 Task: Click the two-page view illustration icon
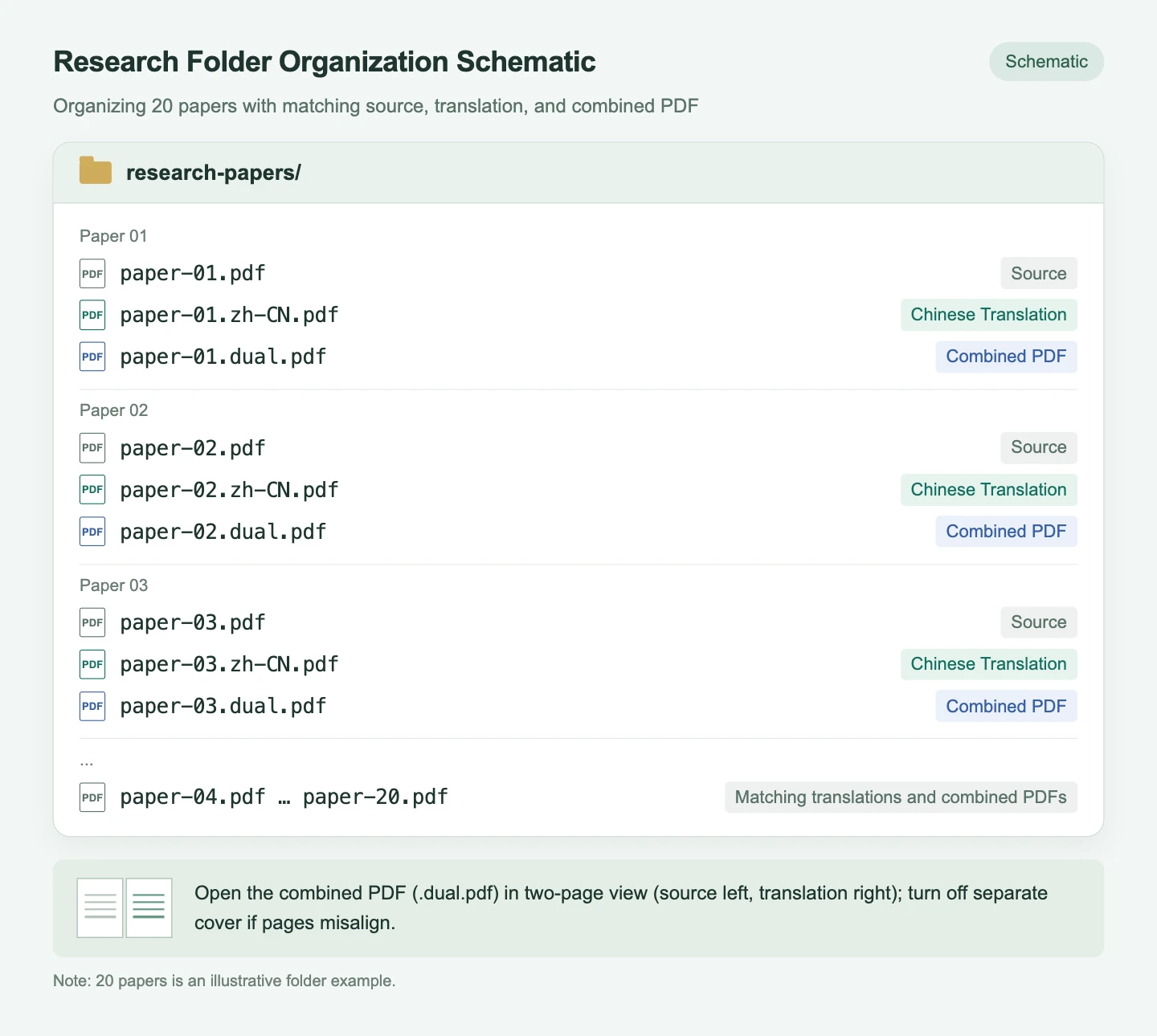tap(125, 908)
